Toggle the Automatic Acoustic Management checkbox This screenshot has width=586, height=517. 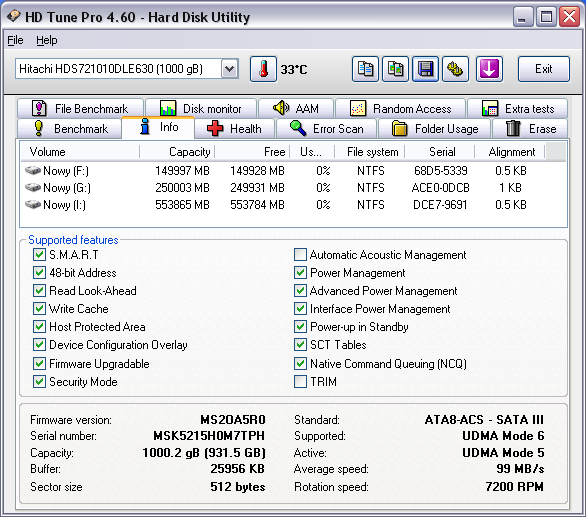(300, 255)
